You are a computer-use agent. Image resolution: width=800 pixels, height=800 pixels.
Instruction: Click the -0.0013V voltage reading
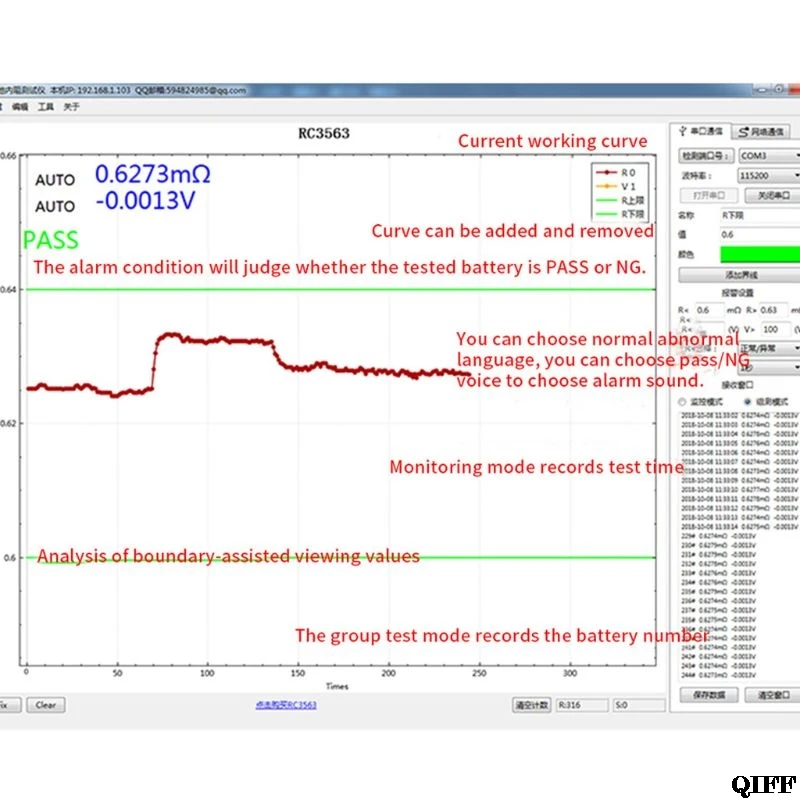[x=145, y=201]
